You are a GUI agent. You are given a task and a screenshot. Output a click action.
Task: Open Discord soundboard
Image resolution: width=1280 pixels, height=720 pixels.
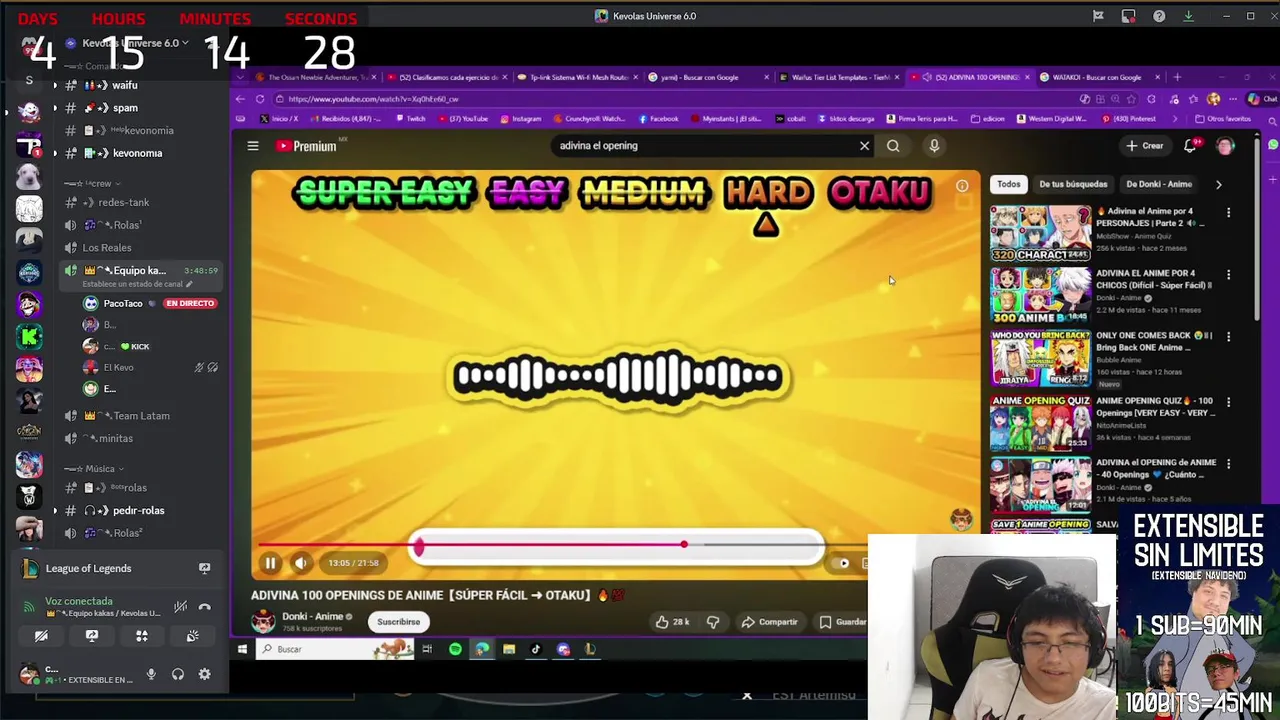click(192, 636)
